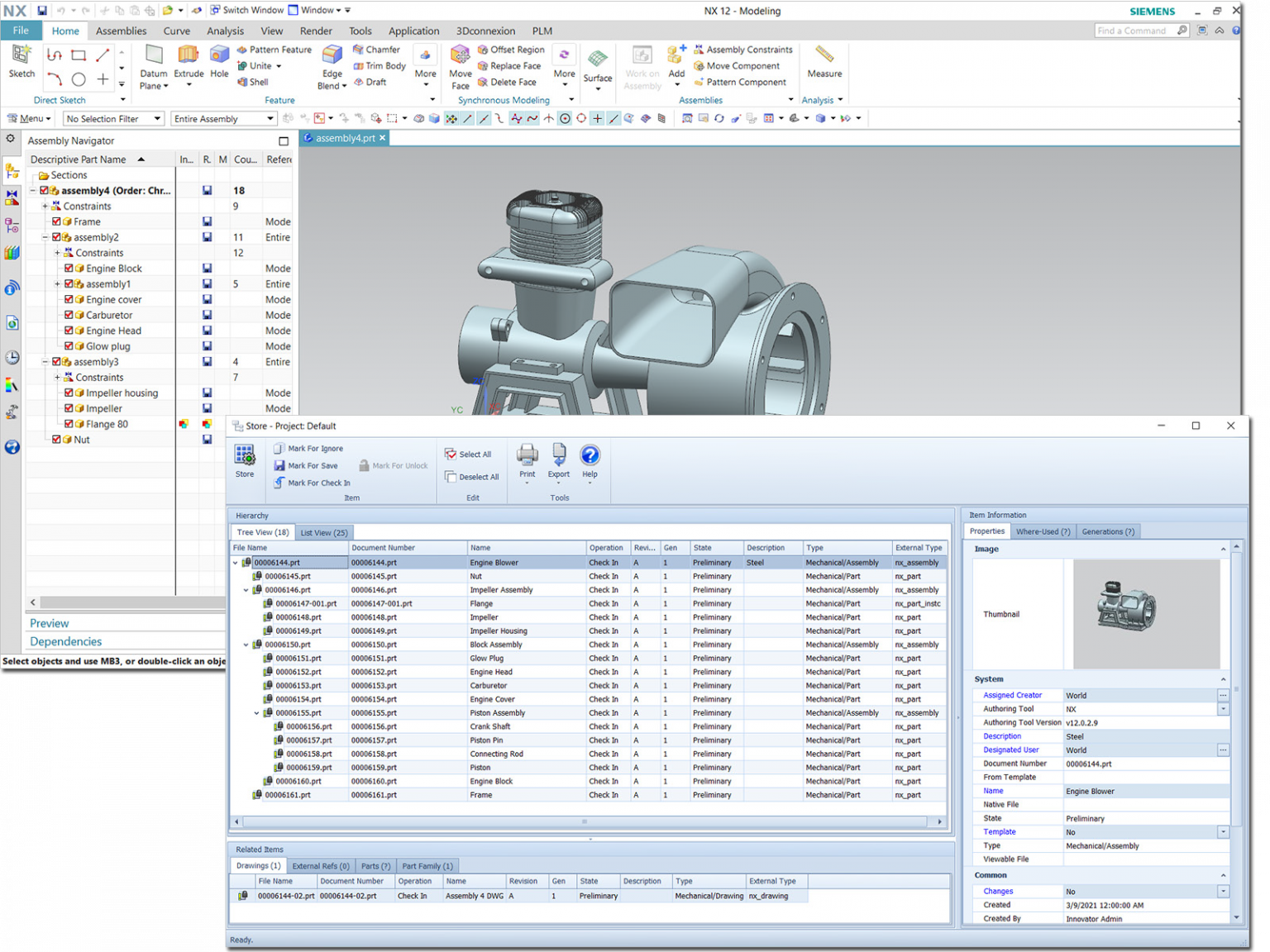Expand the Constraints node under assembly4
The width and height of the screenshot is (1270, 952).
click(46, 206)
